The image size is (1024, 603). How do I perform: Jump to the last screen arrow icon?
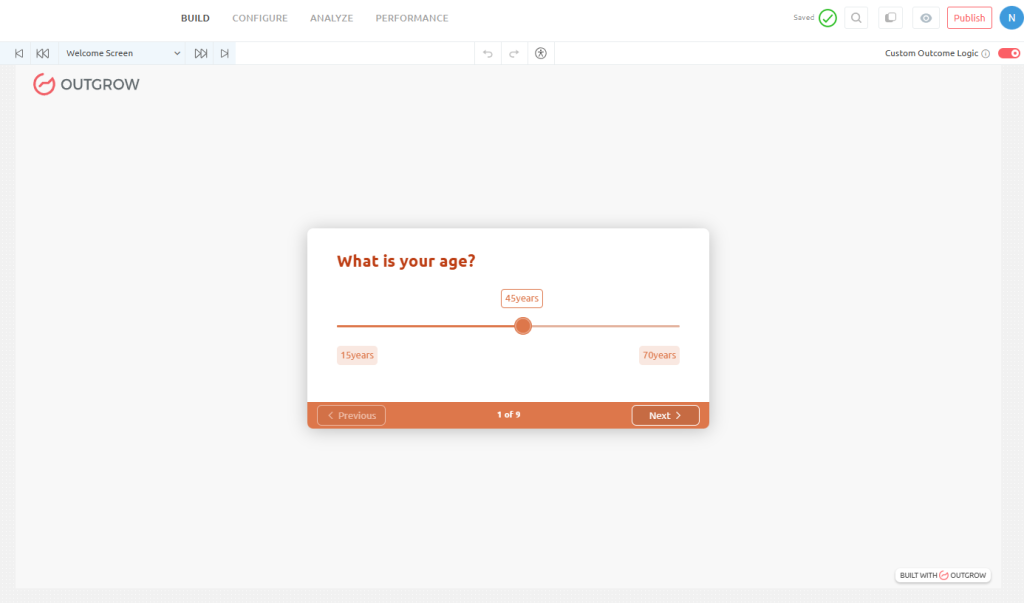(x=224, y=53)
